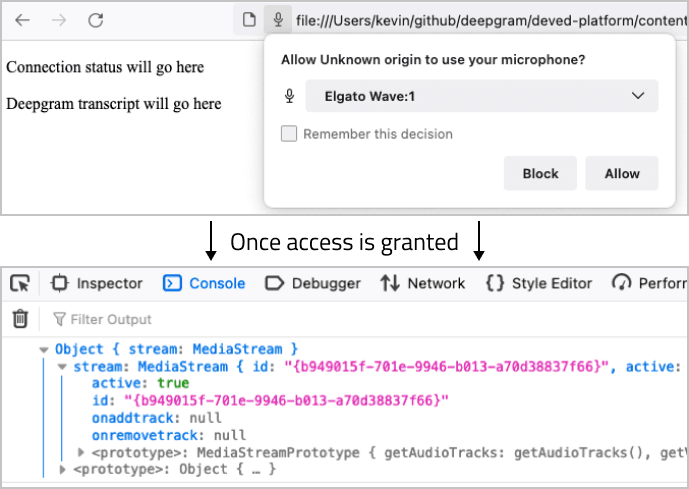The image size is (689, 489).
Task: Click the Block button
Action: pos(540,173)
